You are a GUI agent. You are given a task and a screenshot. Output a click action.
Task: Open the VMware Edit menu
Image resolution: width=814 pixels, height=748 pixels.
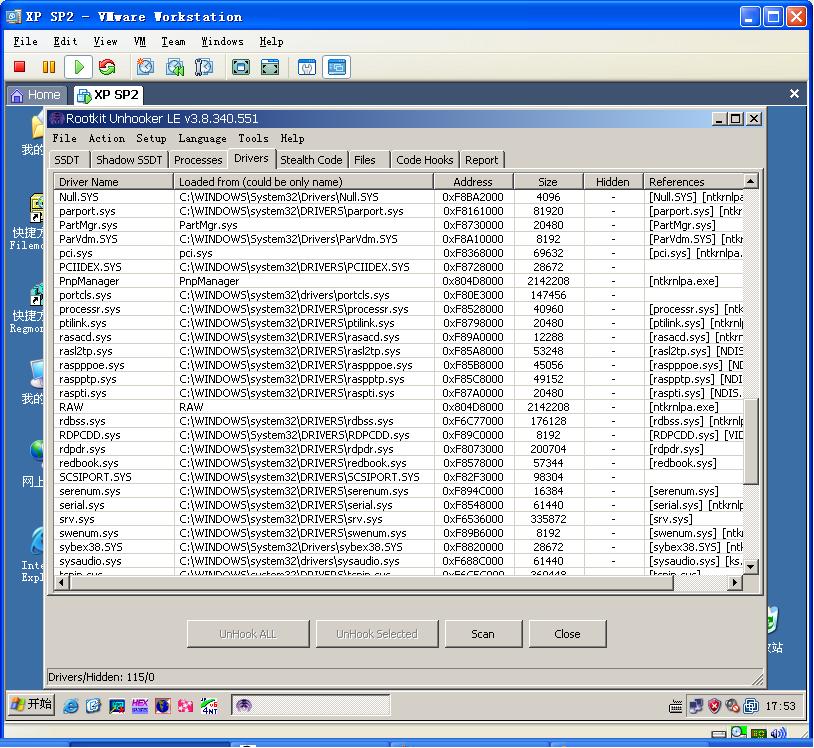65,42
